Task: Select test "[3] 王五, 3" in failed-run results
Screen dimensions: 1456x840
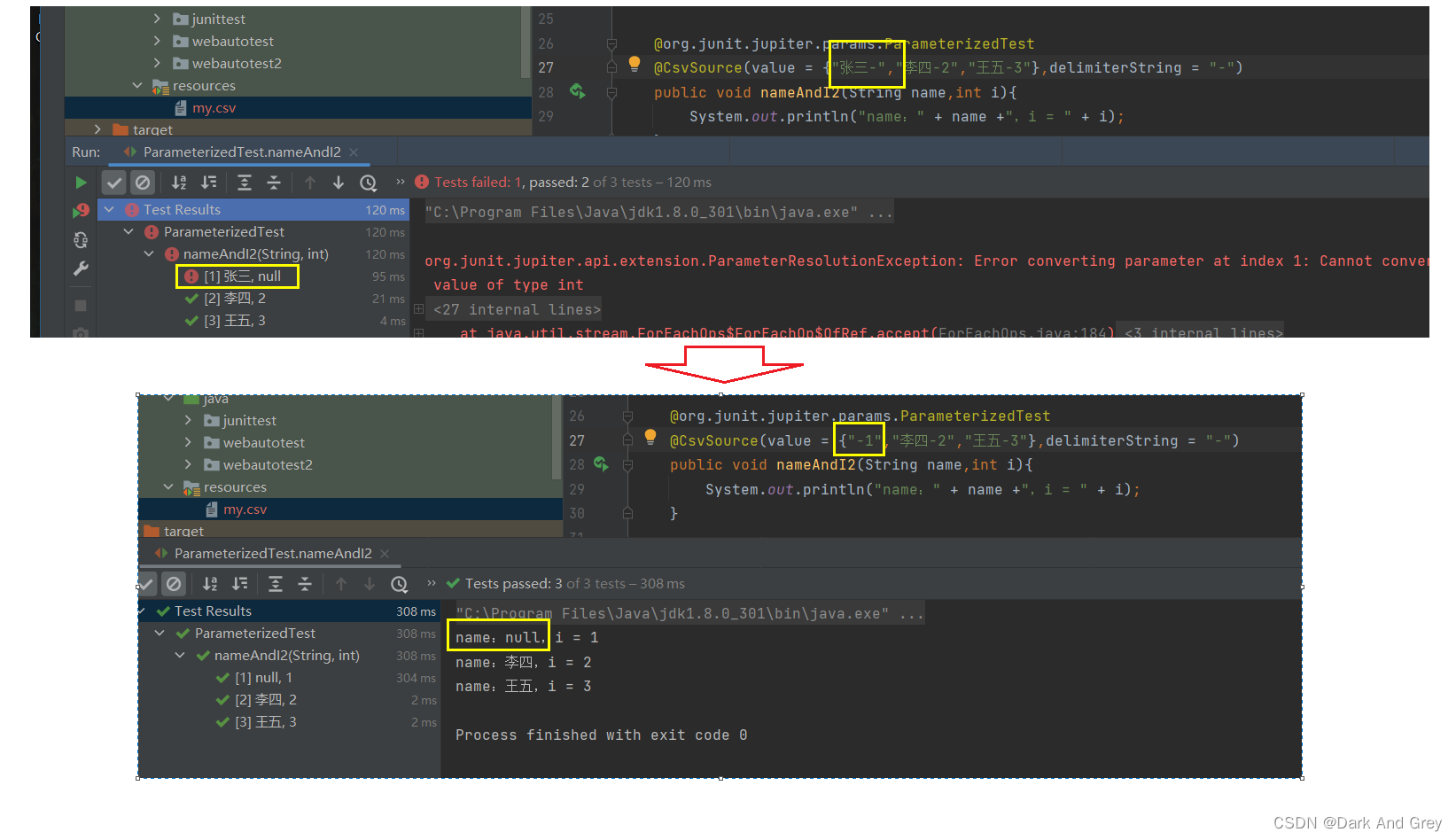Action: coord(237,321)
